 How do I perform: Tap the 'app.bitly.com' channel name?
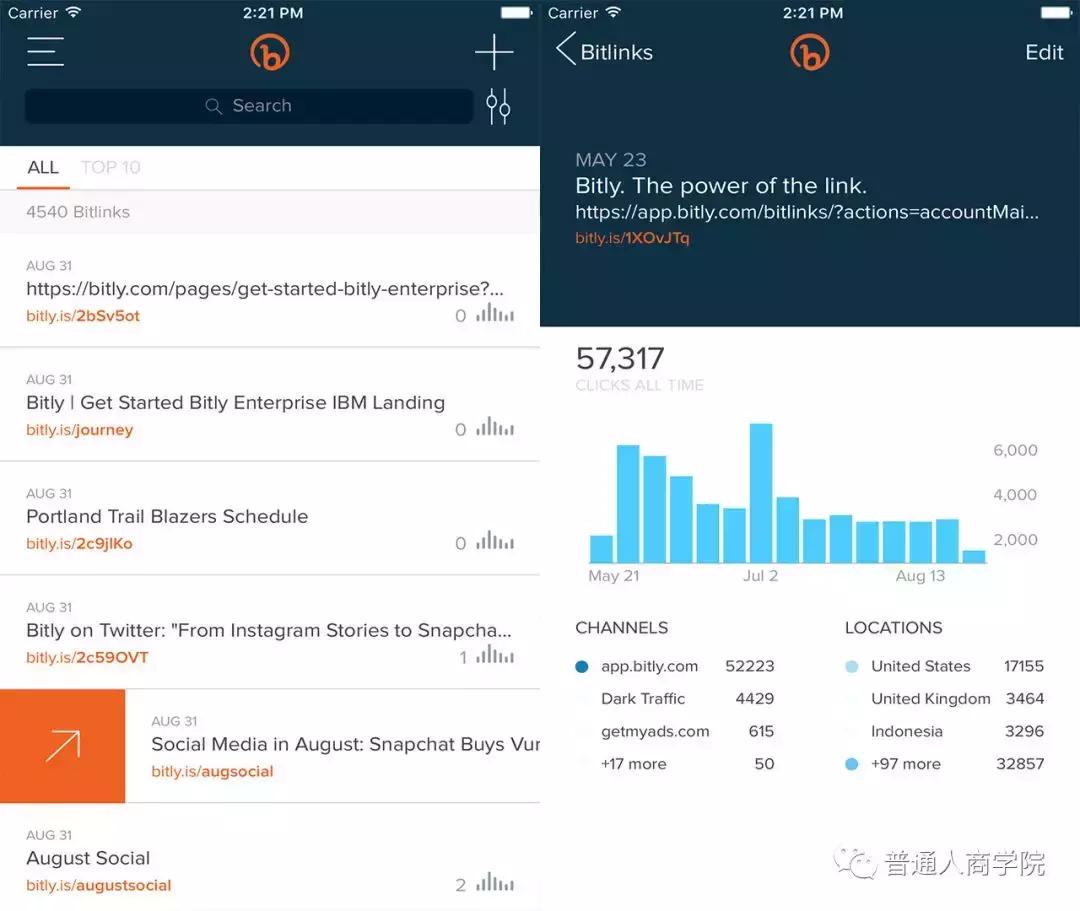tap(650, 667)
